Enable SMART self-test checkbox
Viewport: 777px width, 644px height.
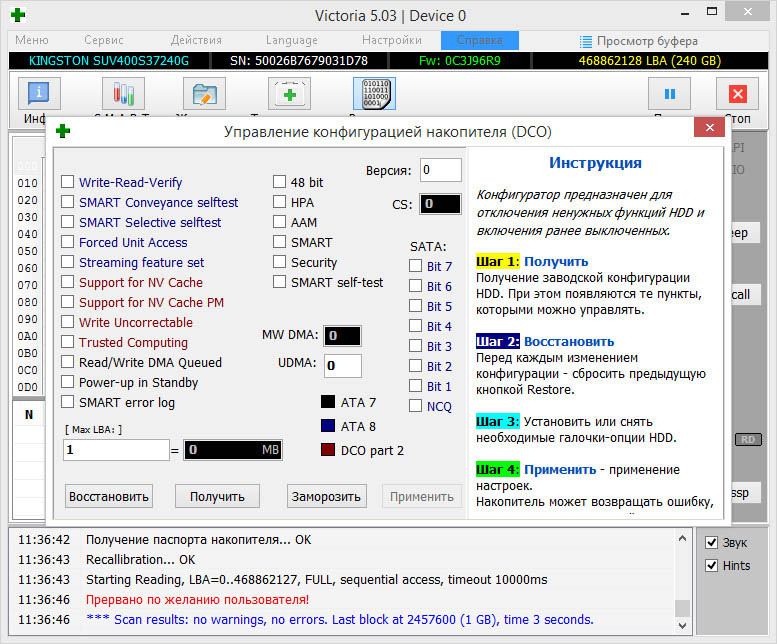point(279,282)
